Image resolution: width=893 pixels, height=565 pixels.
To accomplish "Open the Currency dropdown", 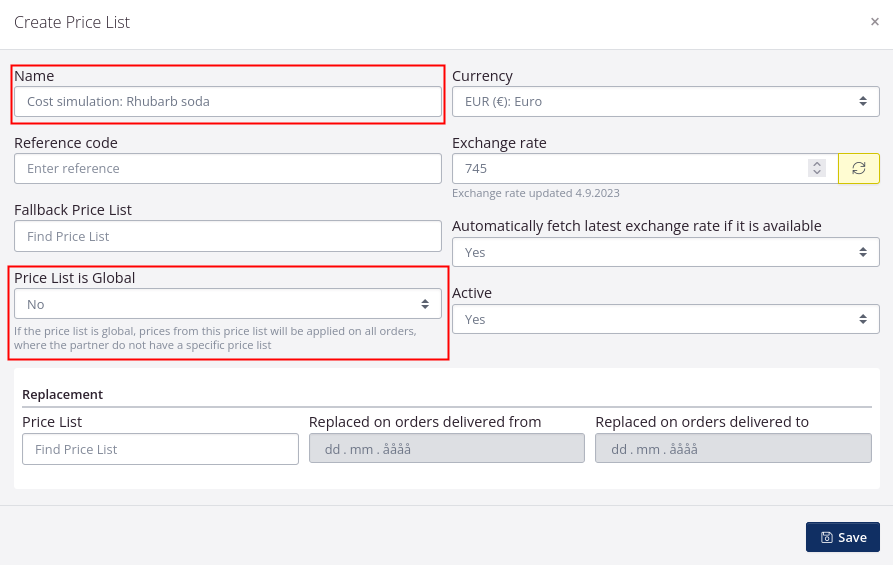I will pyautogui.click(x=665, y=101).
